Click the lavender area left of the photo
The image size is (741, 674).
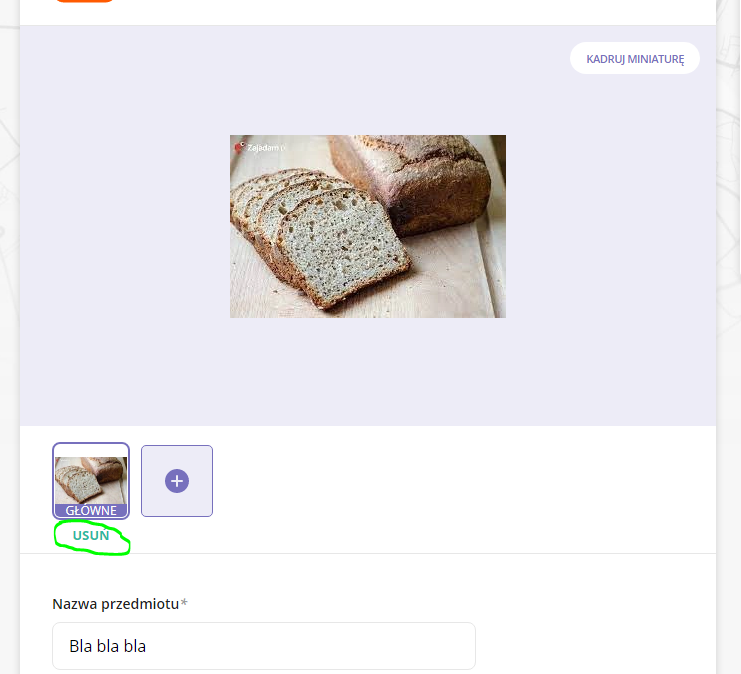(125, 226)
